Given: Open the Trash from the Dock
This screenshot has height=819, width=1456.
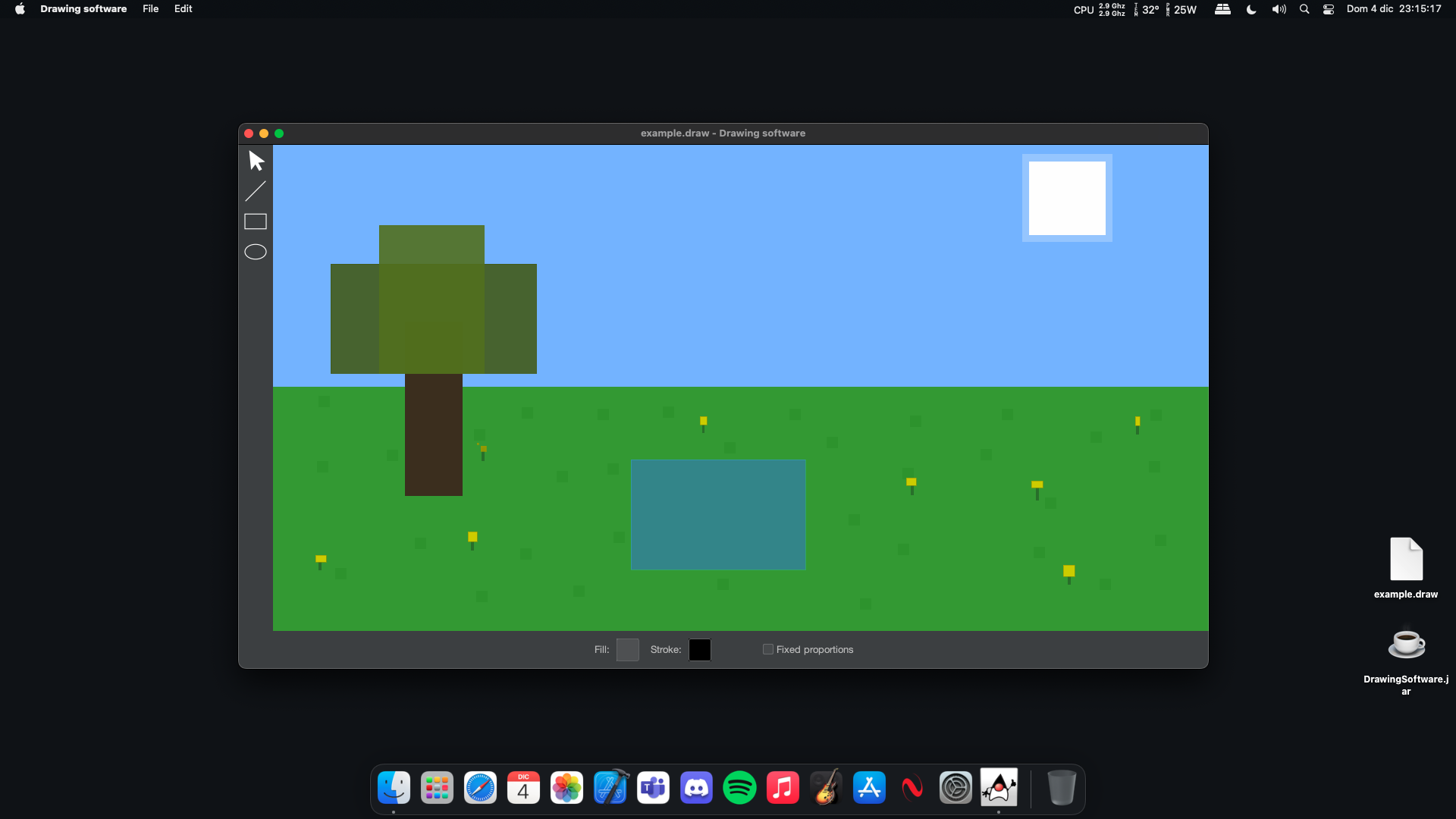Looking at the screenshot, I should coord(1062,788).
